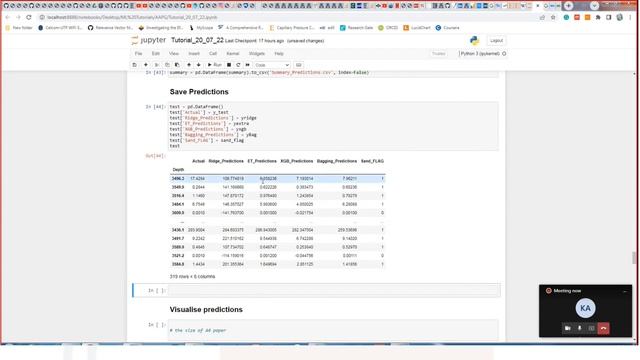Open the browser extensions puzzle icon
The width and height of the screenshot is (640, 360).
(598, 17)
